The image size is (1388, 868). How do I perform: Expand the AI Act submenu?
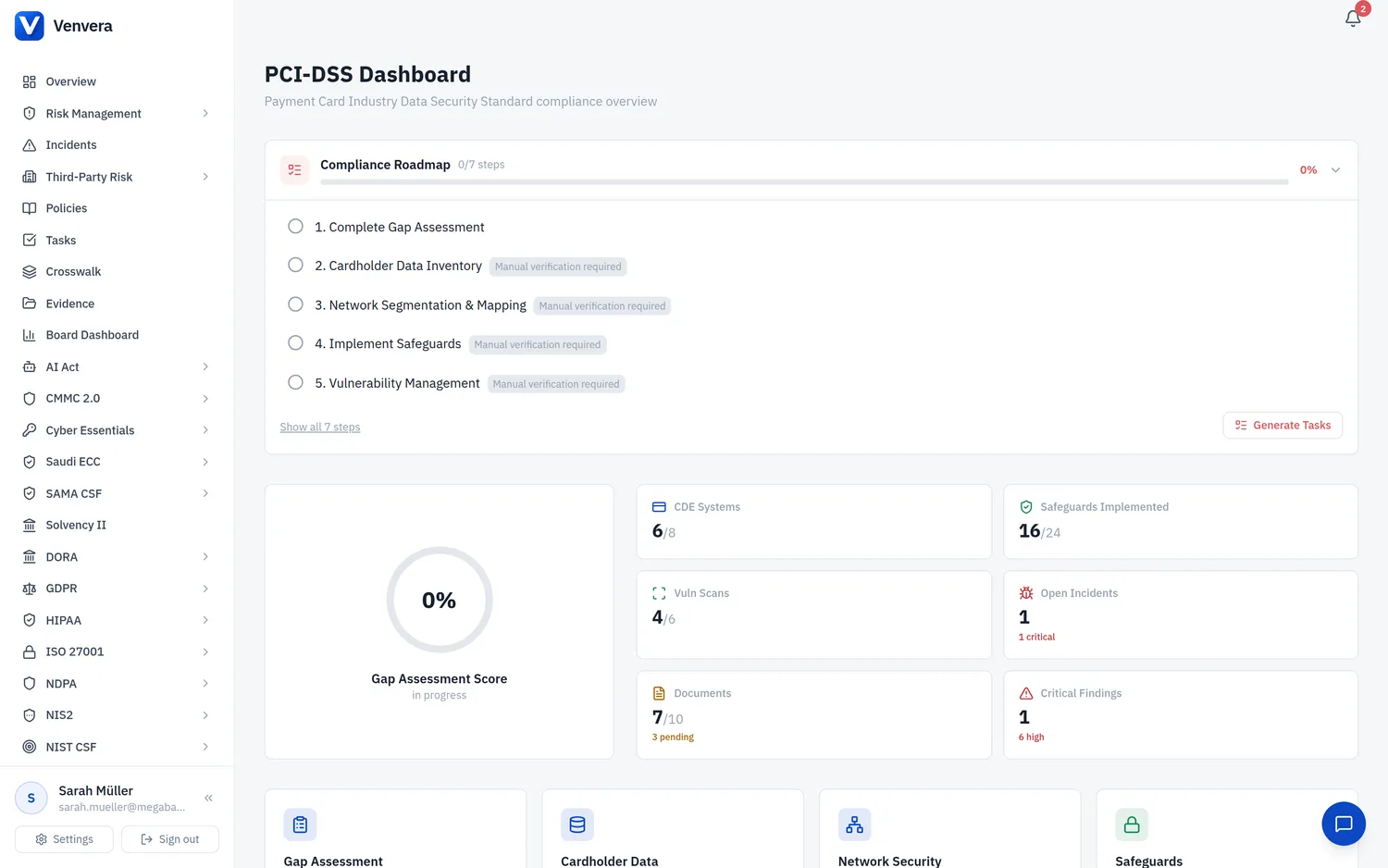(205, 367)
